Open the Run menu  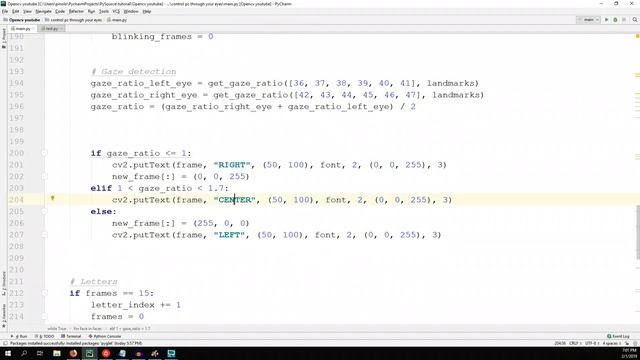click(x=91, y=11)
